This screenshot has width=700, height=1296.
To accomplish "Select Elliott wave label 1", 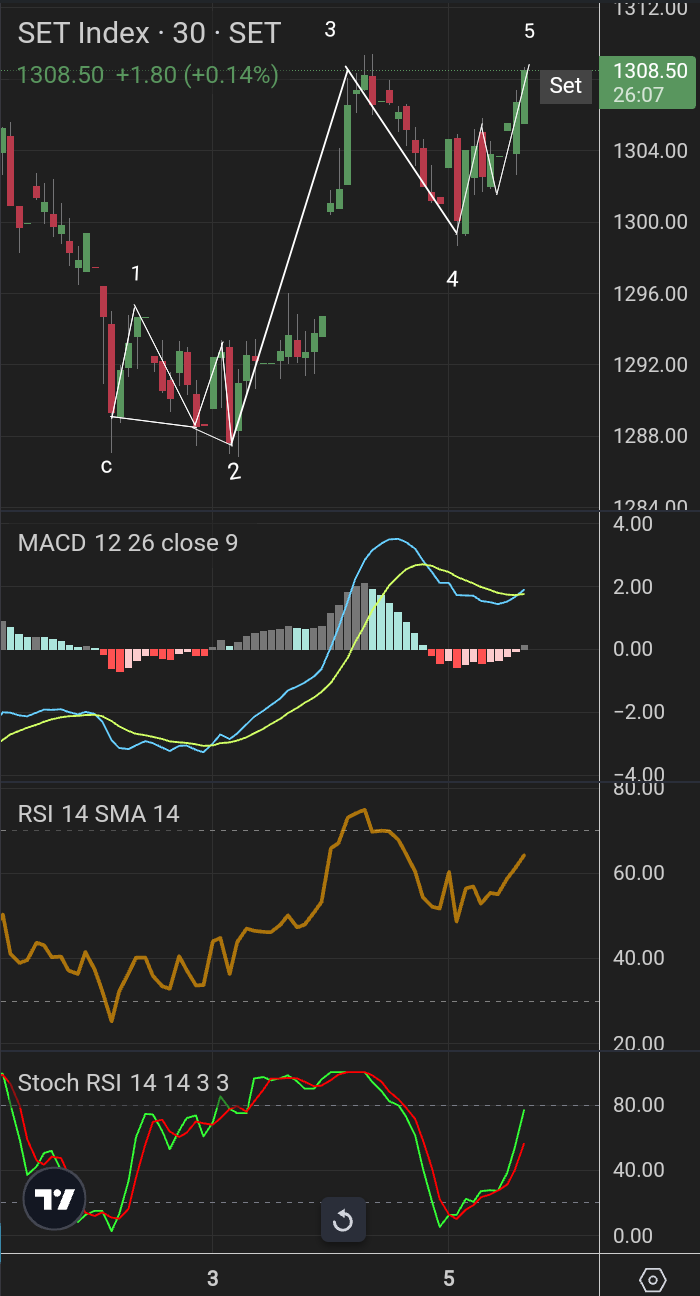I will (136, 274).
